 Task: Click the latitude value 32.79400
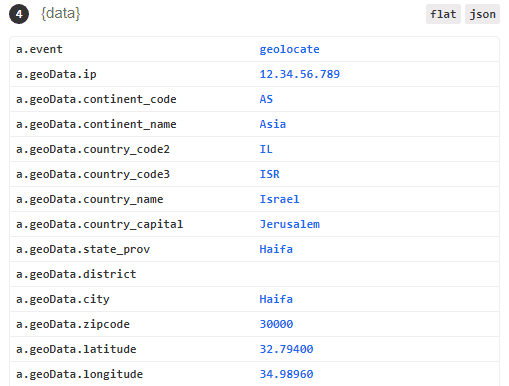click(286, 349)
